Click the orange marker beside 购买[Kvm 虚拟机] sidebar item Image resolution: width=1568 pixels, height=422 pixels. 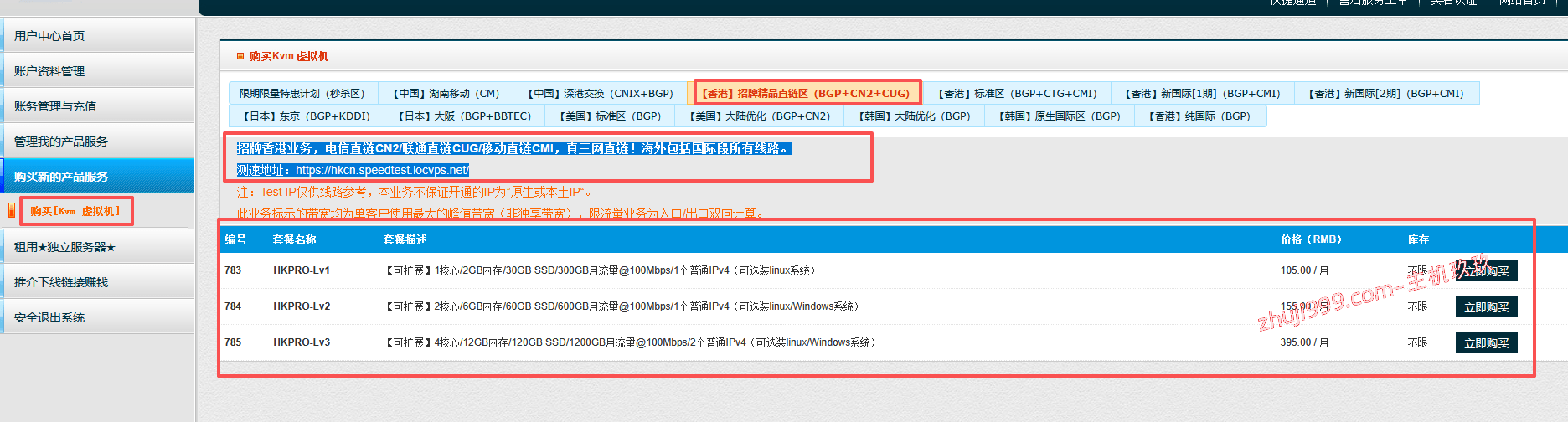click(x=12, y=211)
